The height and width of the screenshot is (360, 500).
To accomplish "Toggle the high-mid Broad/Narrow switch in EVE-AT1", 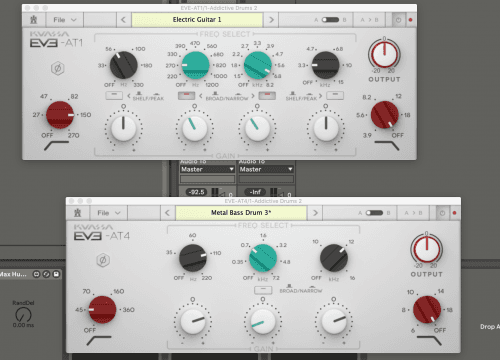I will tap(267, 96).
